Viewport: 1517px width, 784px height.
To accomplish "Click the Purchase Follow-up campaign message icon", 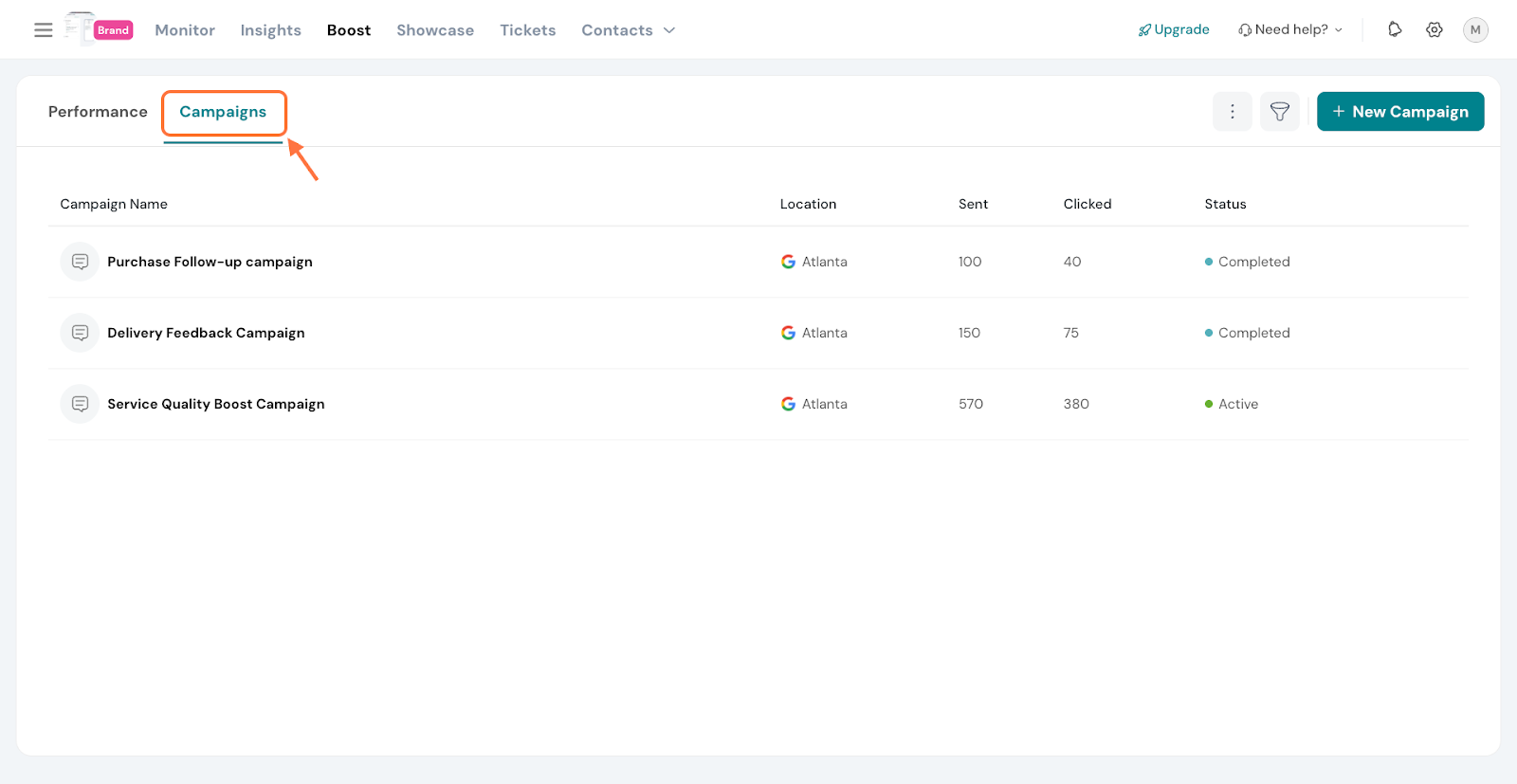I will (x=80, y=262).
